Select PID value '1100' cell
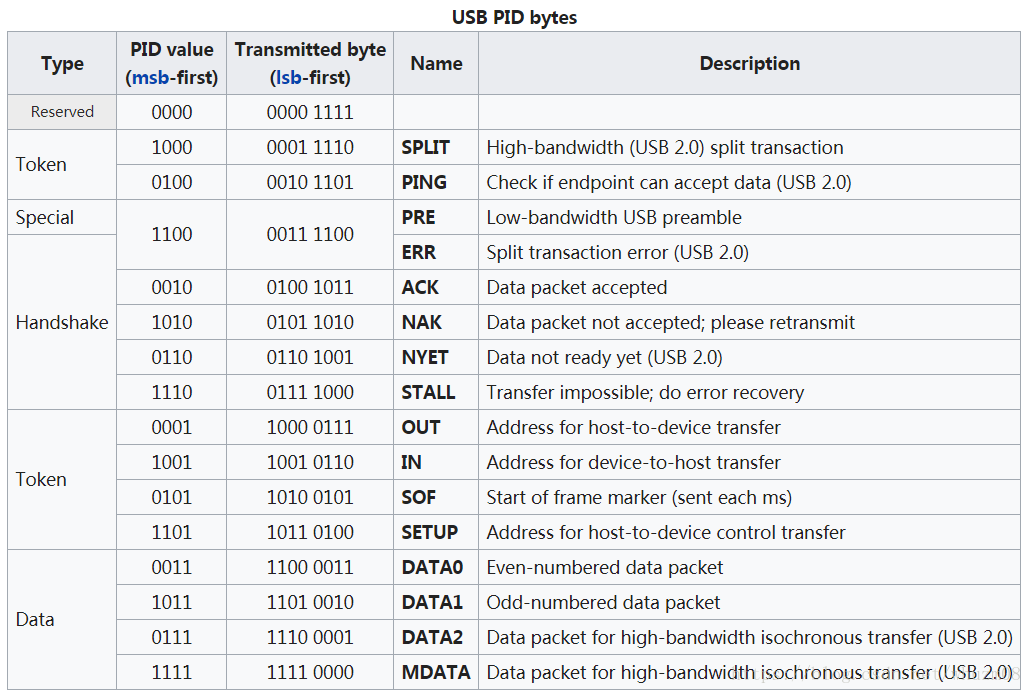Screen dimensions: 1032x694 click(172, 234)
